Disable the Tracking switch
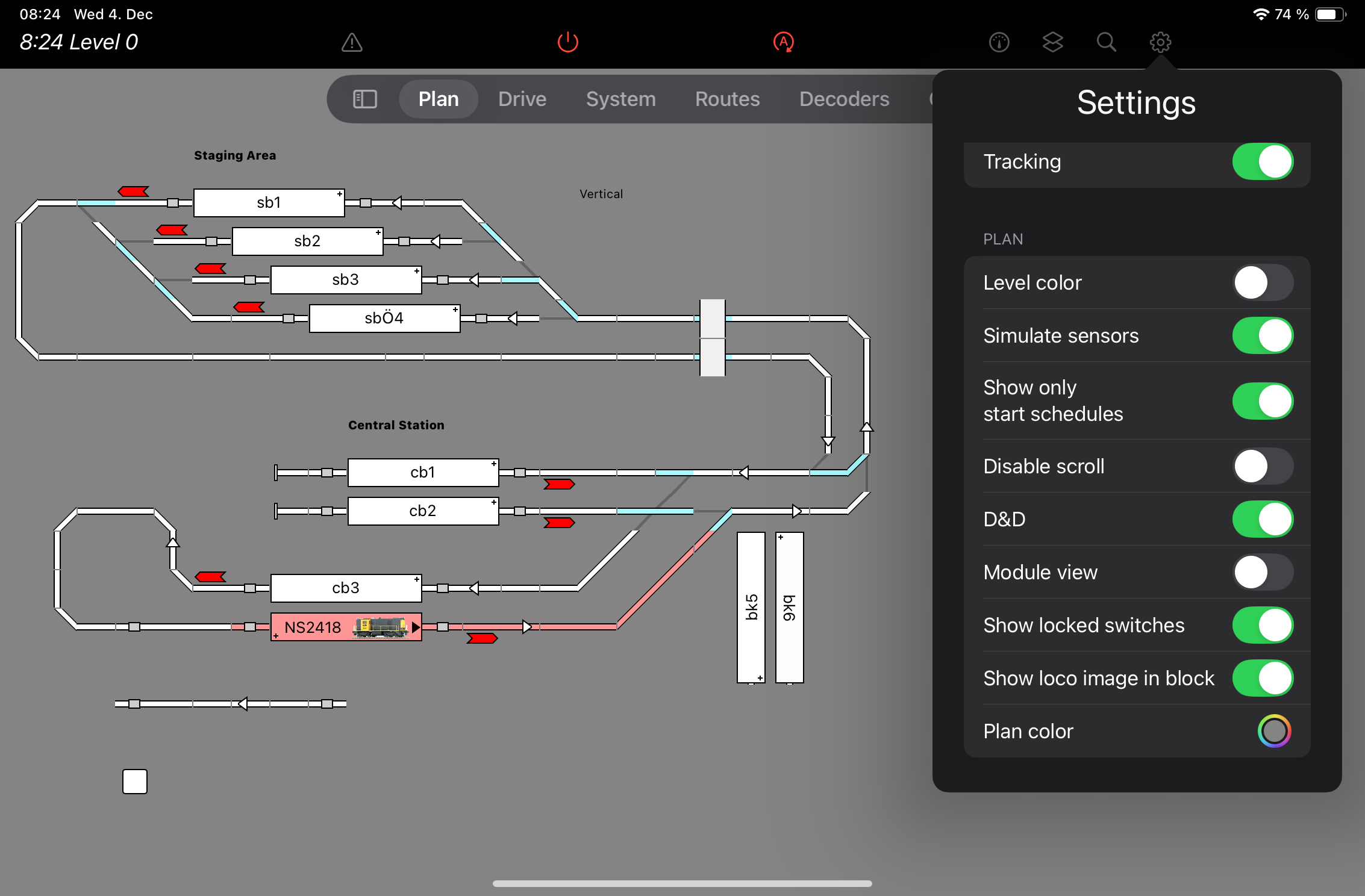Screen dimensions: 1365x896 click(x=1262, y=161)
